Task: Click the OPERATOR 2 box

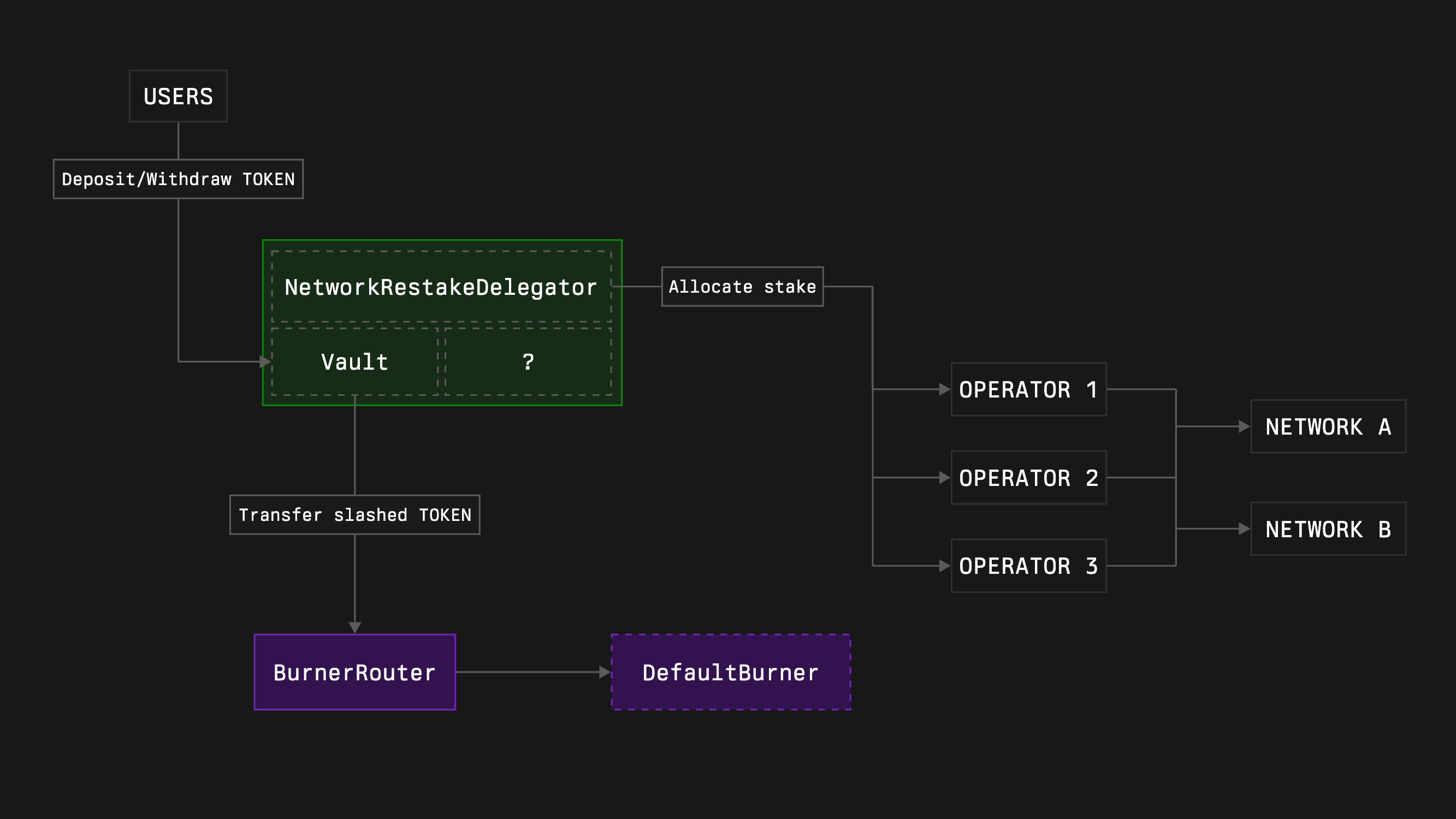Action: [1028, 478]
